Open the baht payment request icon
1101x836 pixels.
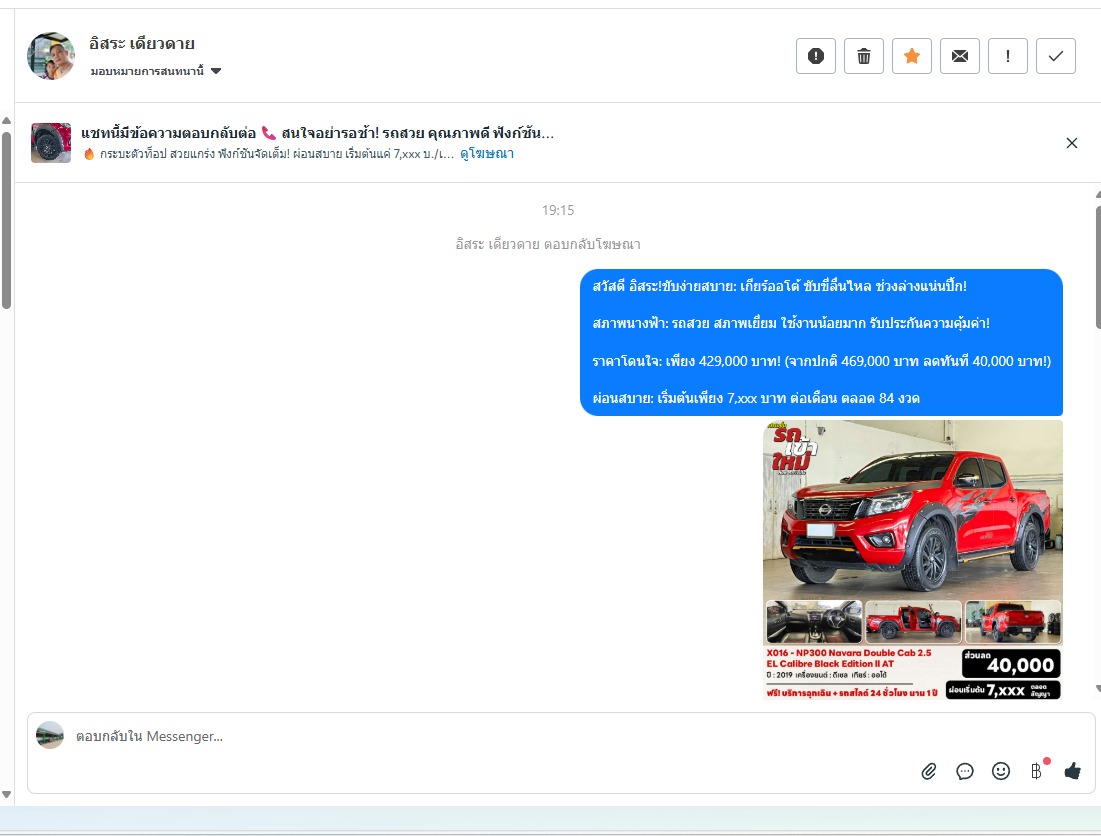coord(1037,771)
